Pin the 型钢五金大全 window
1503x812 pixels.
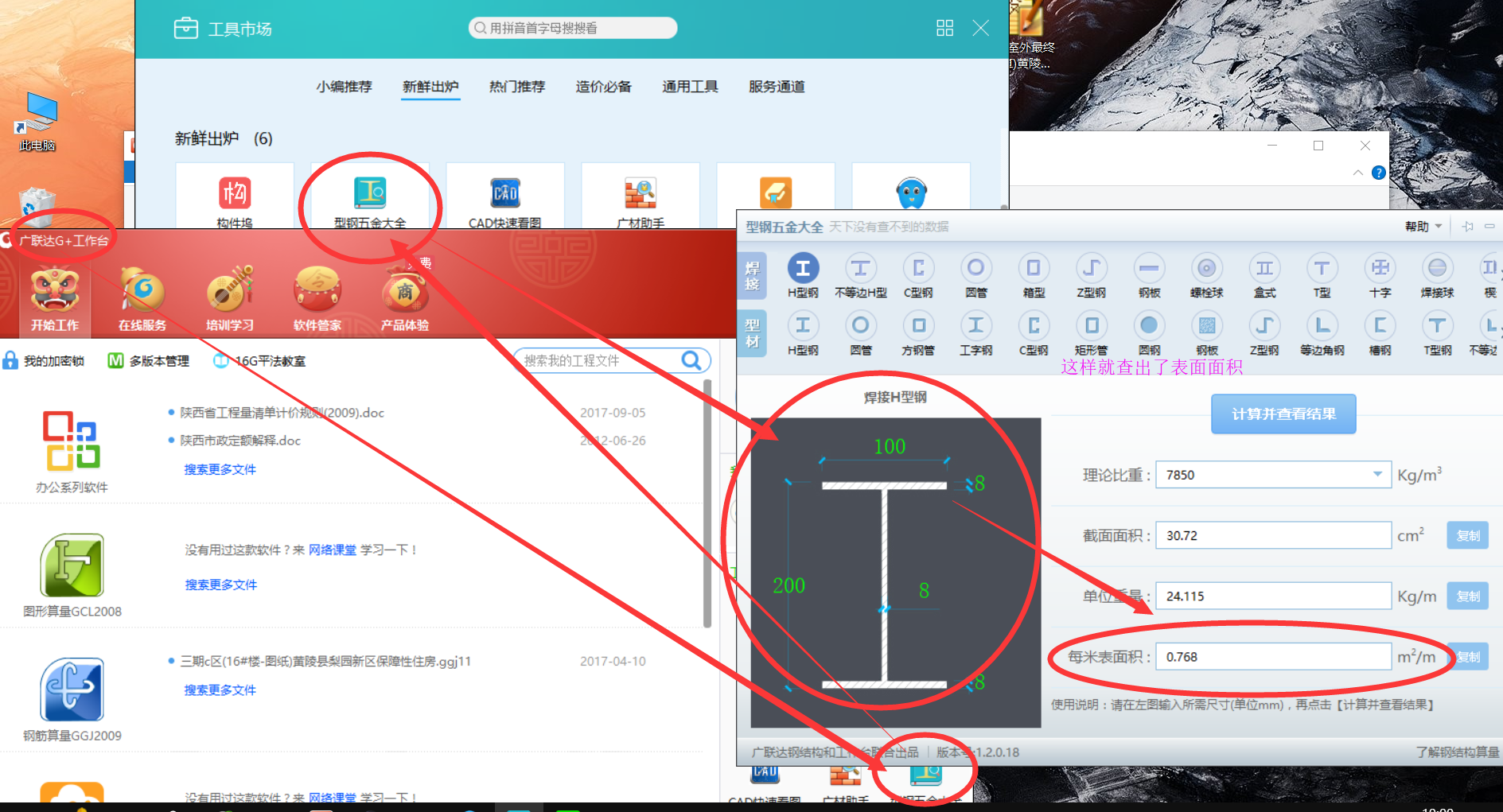tap(1468, 227)
